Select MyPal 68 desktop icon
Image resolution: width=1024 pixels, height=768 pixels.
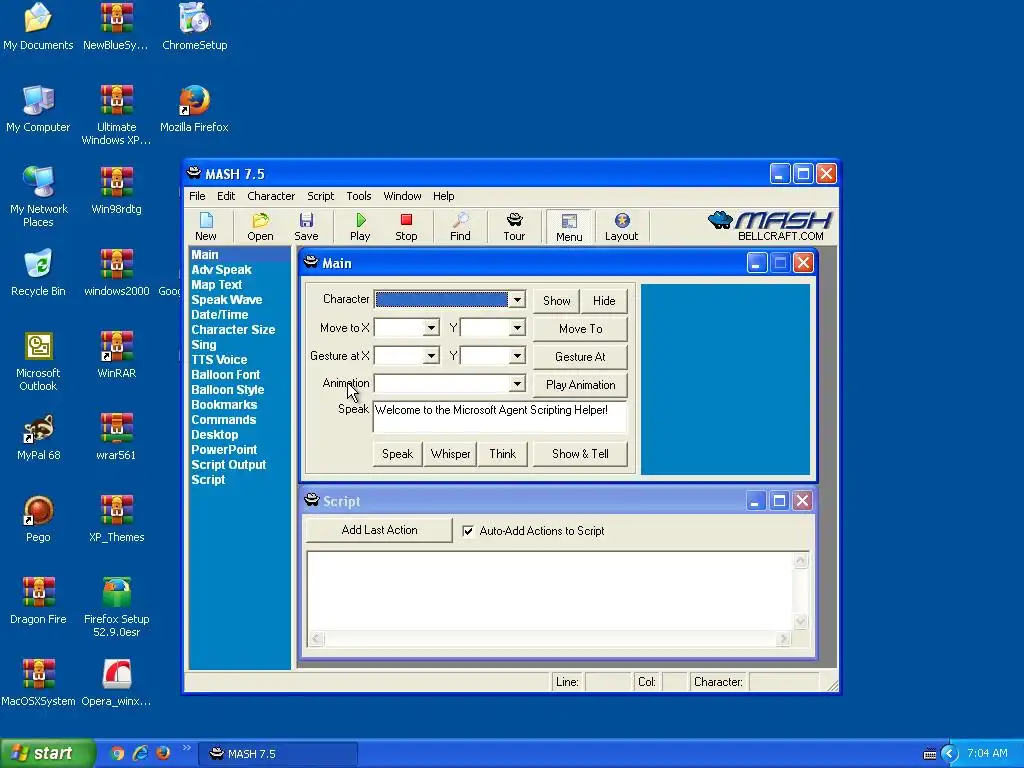coord(38,436)
